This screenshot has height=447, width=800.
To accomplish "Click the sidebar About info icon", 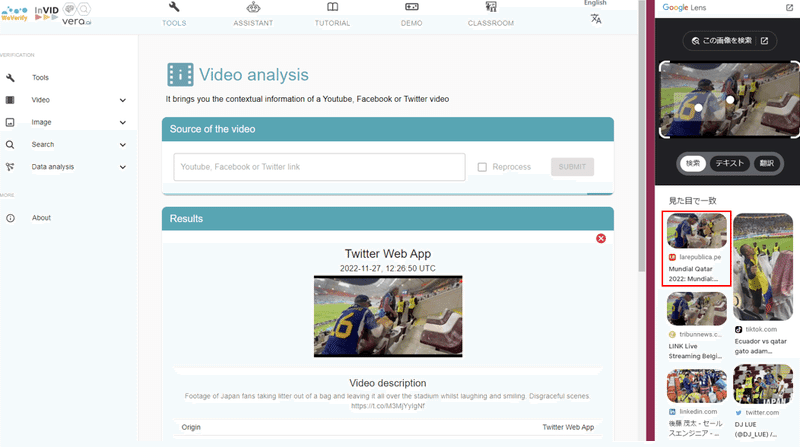I will pyautogui.click(x=10, y=218).
